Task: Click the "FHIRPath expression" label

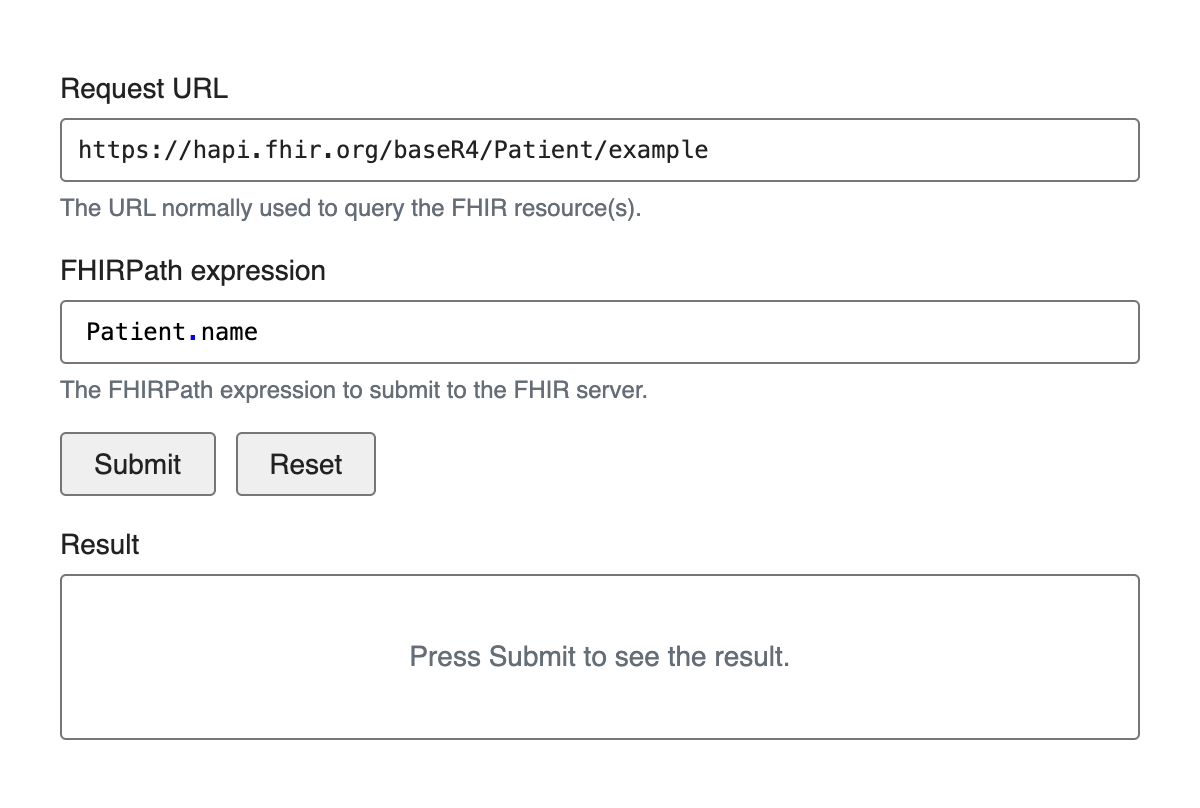Action: [193, 271]
